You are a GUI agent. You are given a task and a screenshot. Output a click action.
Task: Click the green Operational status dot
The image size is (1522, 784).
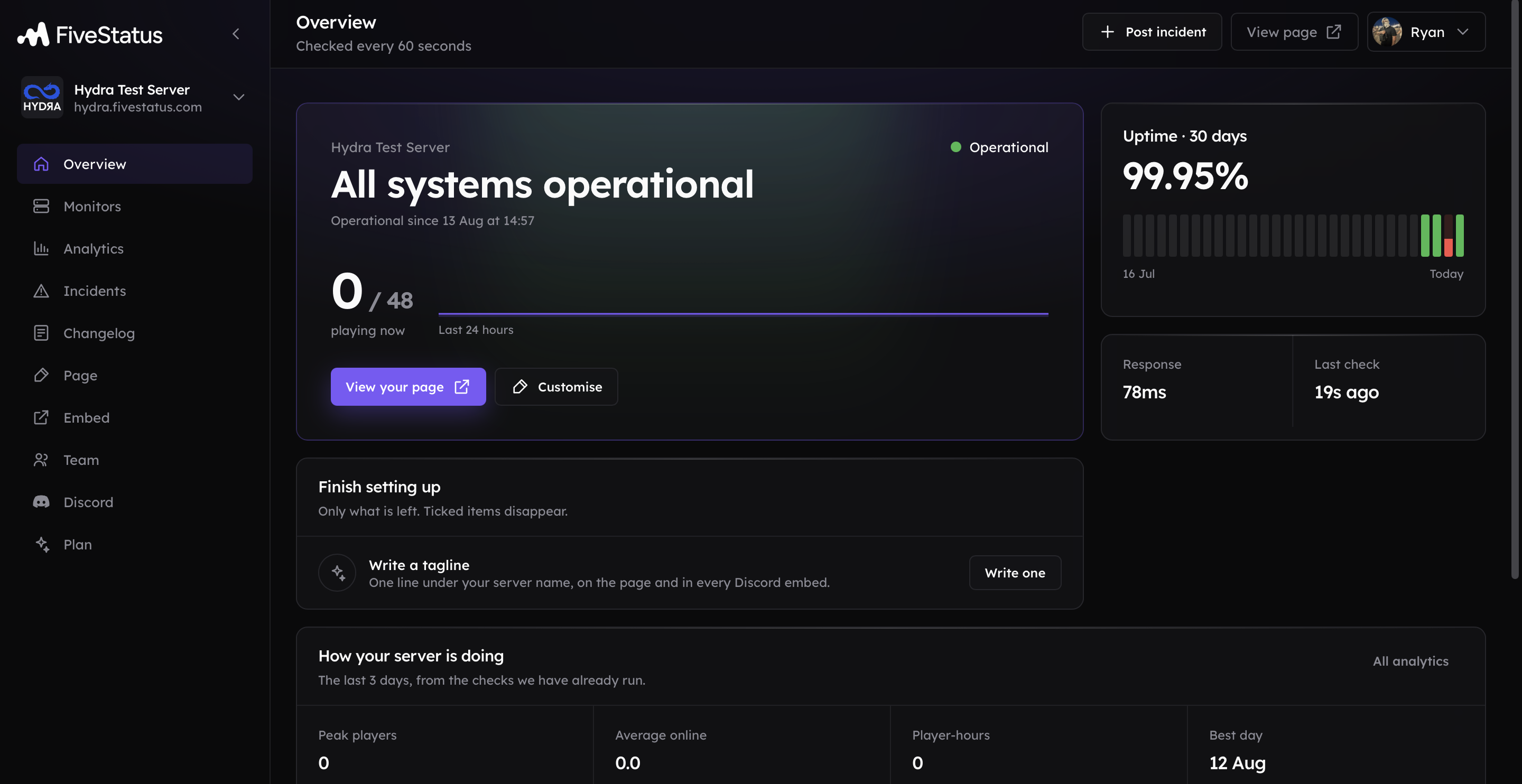(955, 147)
